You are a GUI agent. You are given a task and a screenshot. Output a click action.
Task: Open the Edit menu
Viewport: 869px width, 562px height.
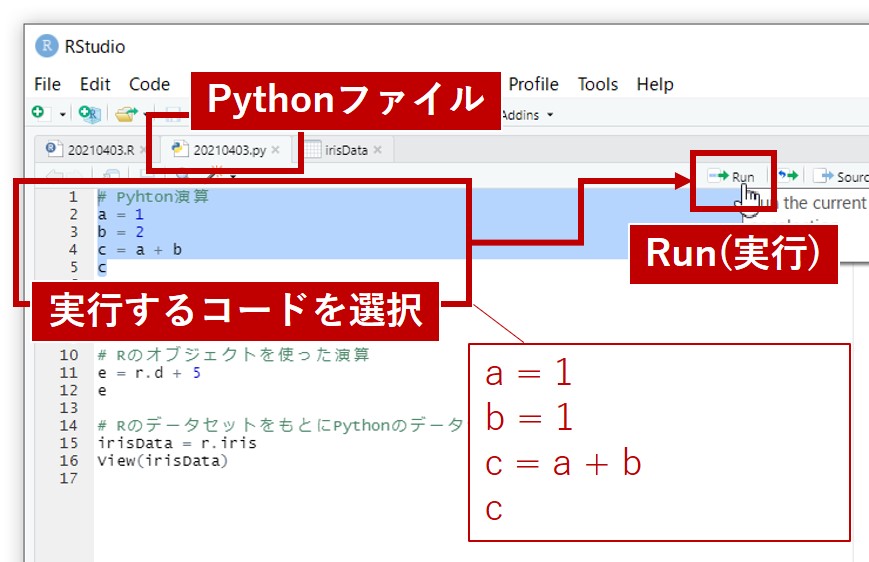95,84
